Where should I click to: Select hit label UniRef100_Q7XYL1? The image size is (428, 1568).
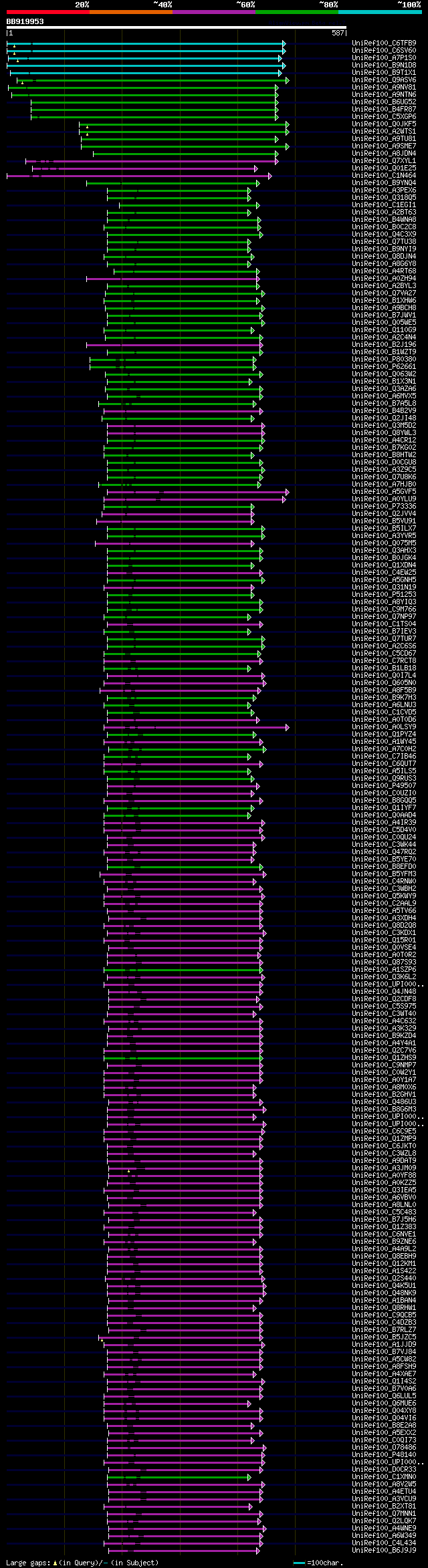coord(384,161)
